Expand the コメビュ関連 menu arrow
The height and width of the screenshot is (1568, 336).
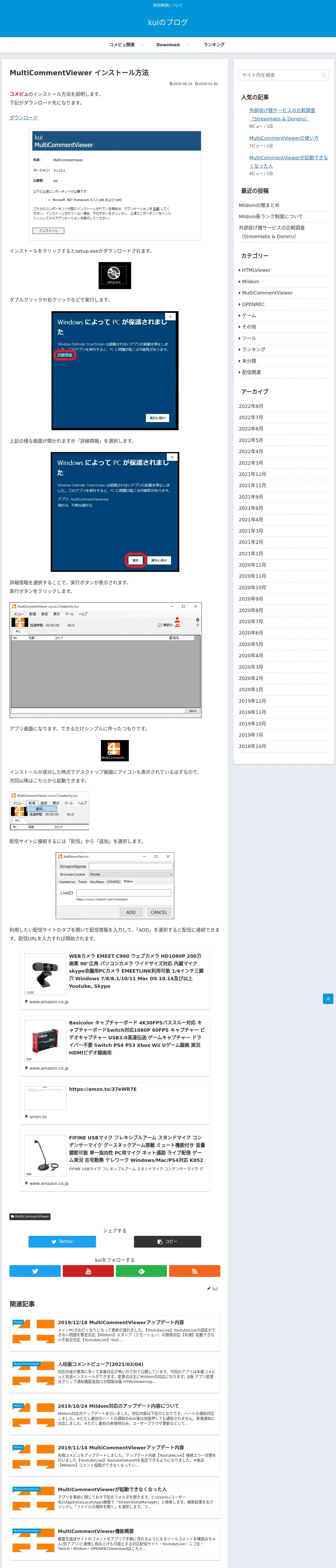[143, 44]
